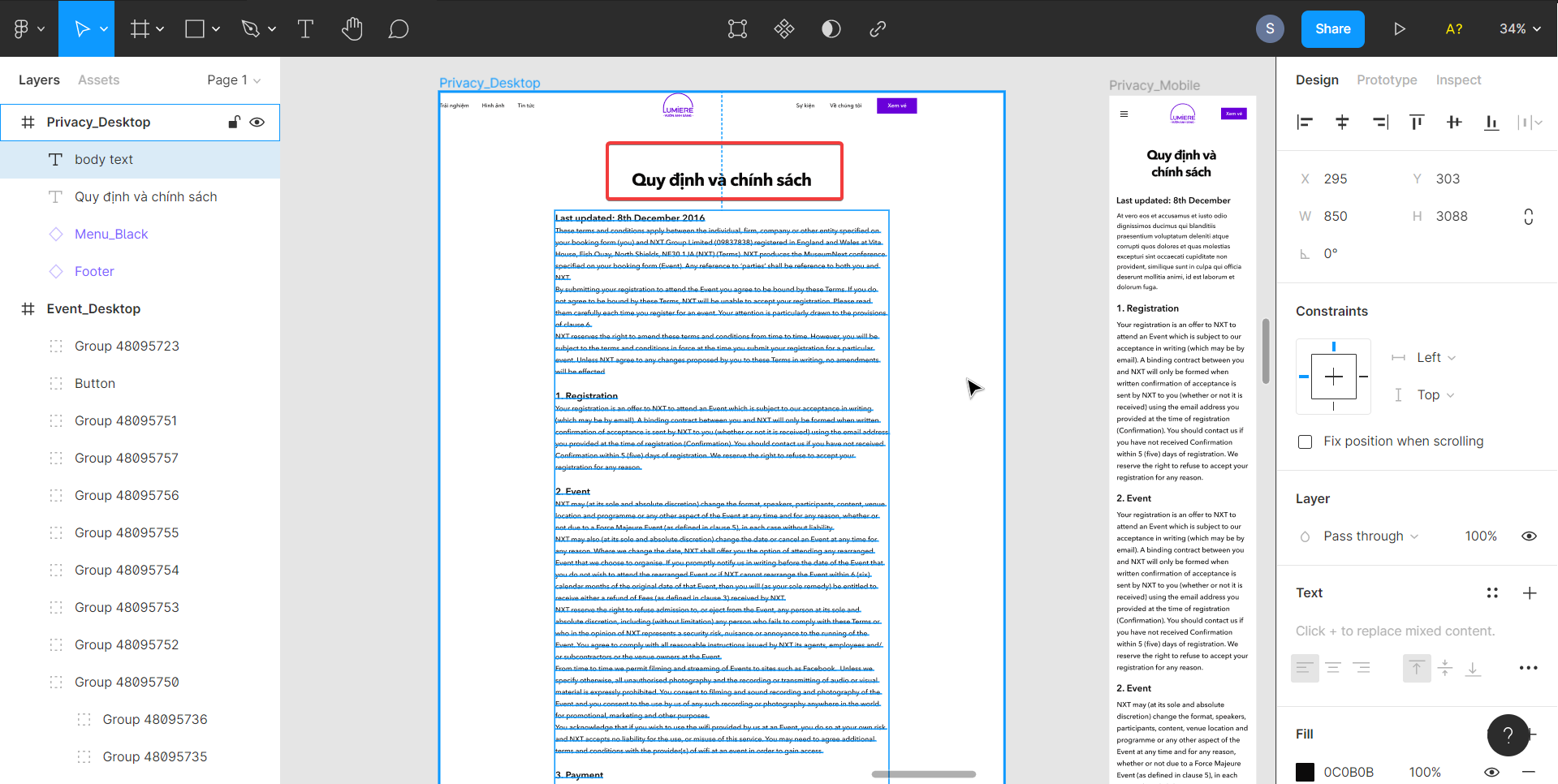Switch to the Layers tab

39,80
